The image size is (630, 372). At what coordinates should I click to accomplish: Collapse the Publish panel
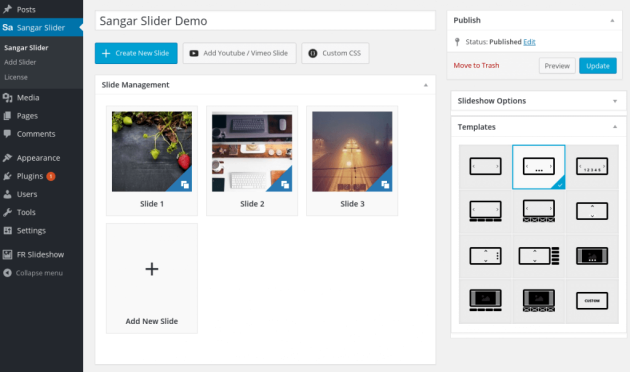(612, 20)
